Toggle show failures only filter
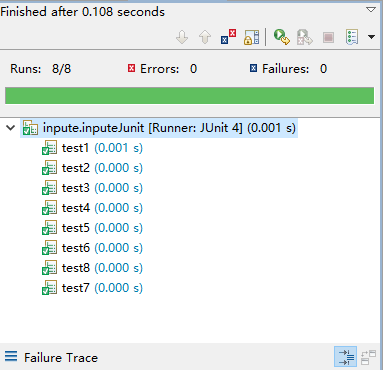Image resolution: width=383 pixels, height=370 pixels. (x=228, y=37)
